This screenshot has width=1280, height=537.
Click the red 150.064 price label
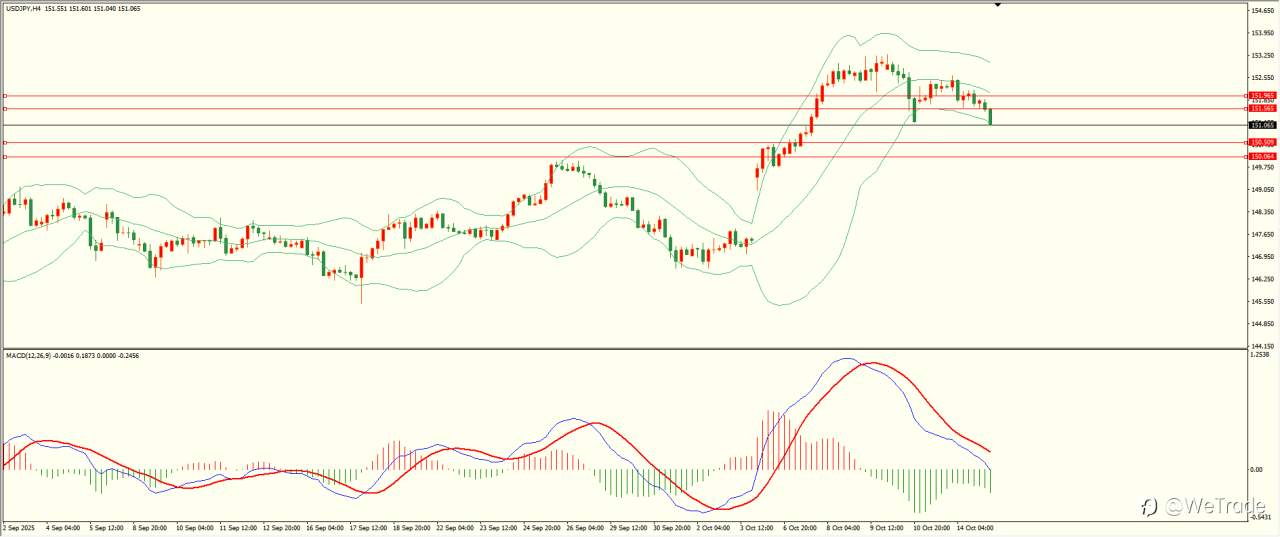(x=1263, y=157)
